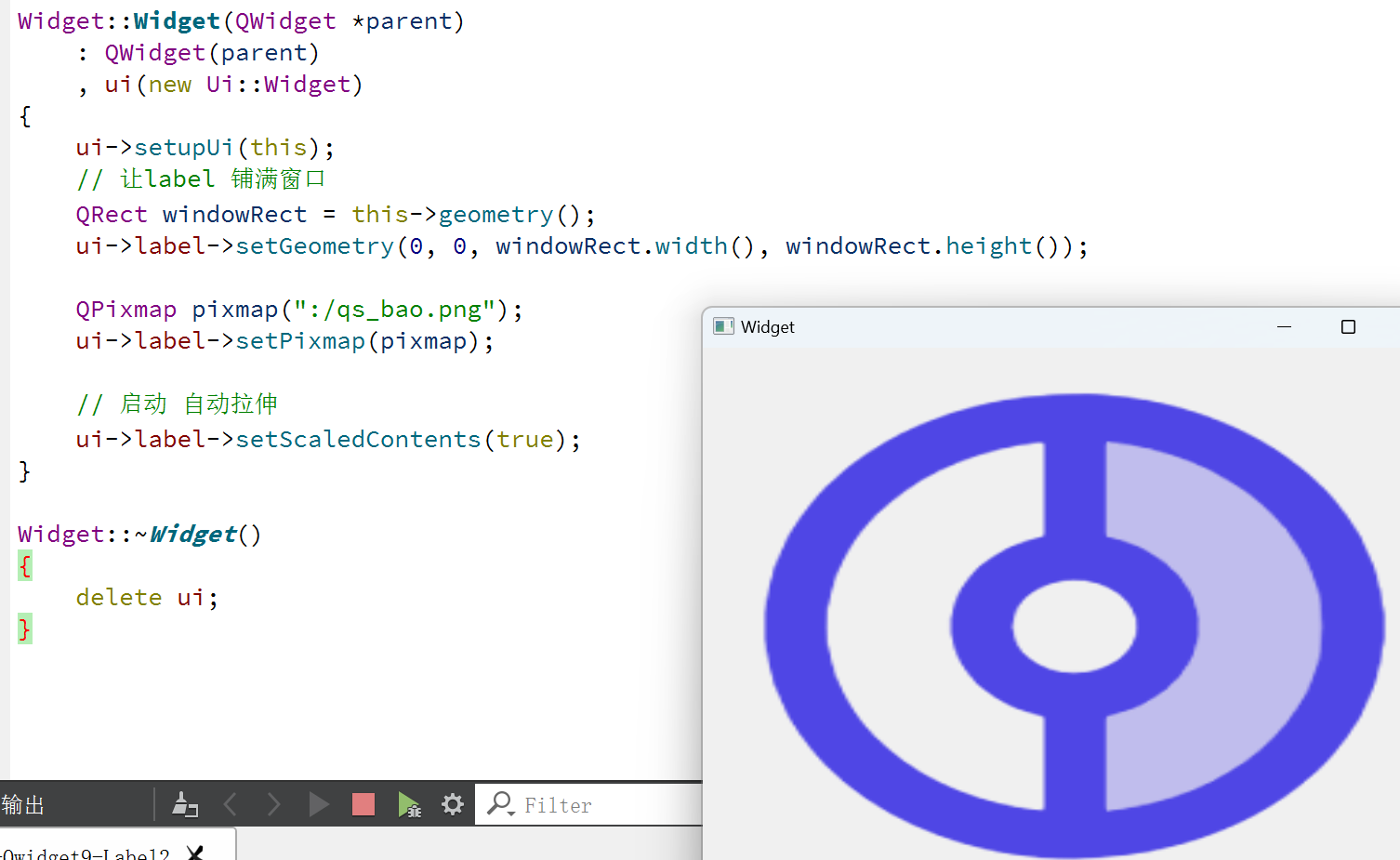Go to next output item arrow
The image size is (1400, 860).
pos(273,804)
